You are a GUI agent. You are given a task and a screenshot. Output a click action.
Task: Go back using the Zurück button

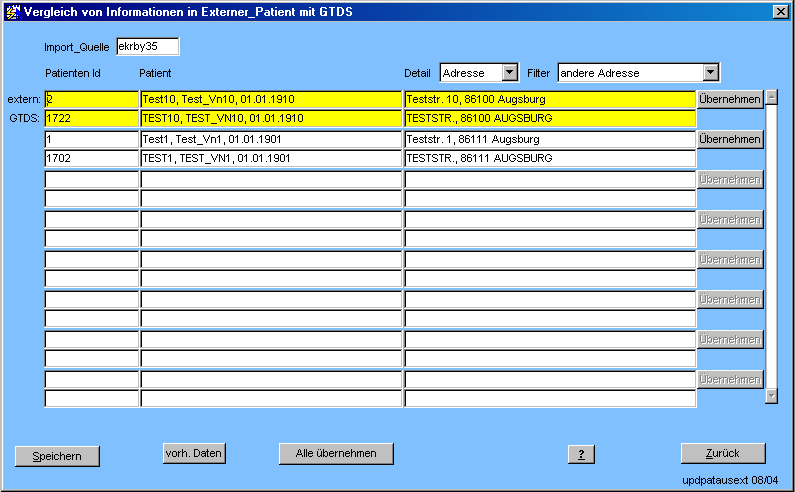[722, 453]
